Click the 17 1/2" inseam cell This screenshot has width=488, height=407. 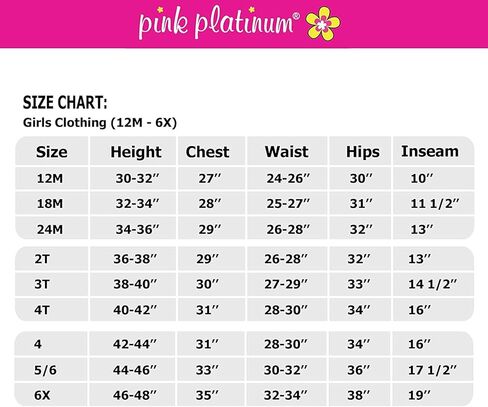432,370
